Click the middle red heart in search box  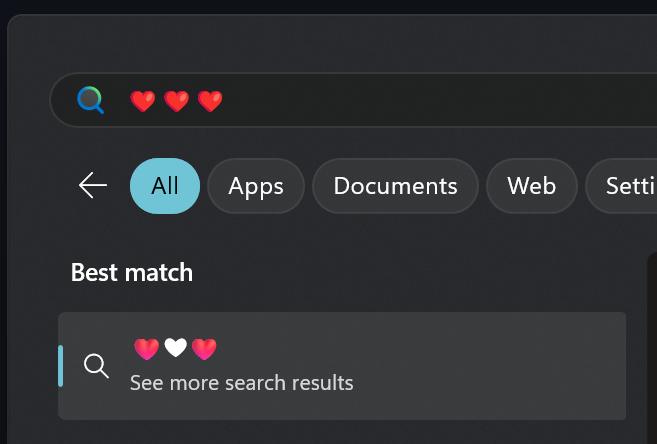pyautogui.click(x=176, y=101)
